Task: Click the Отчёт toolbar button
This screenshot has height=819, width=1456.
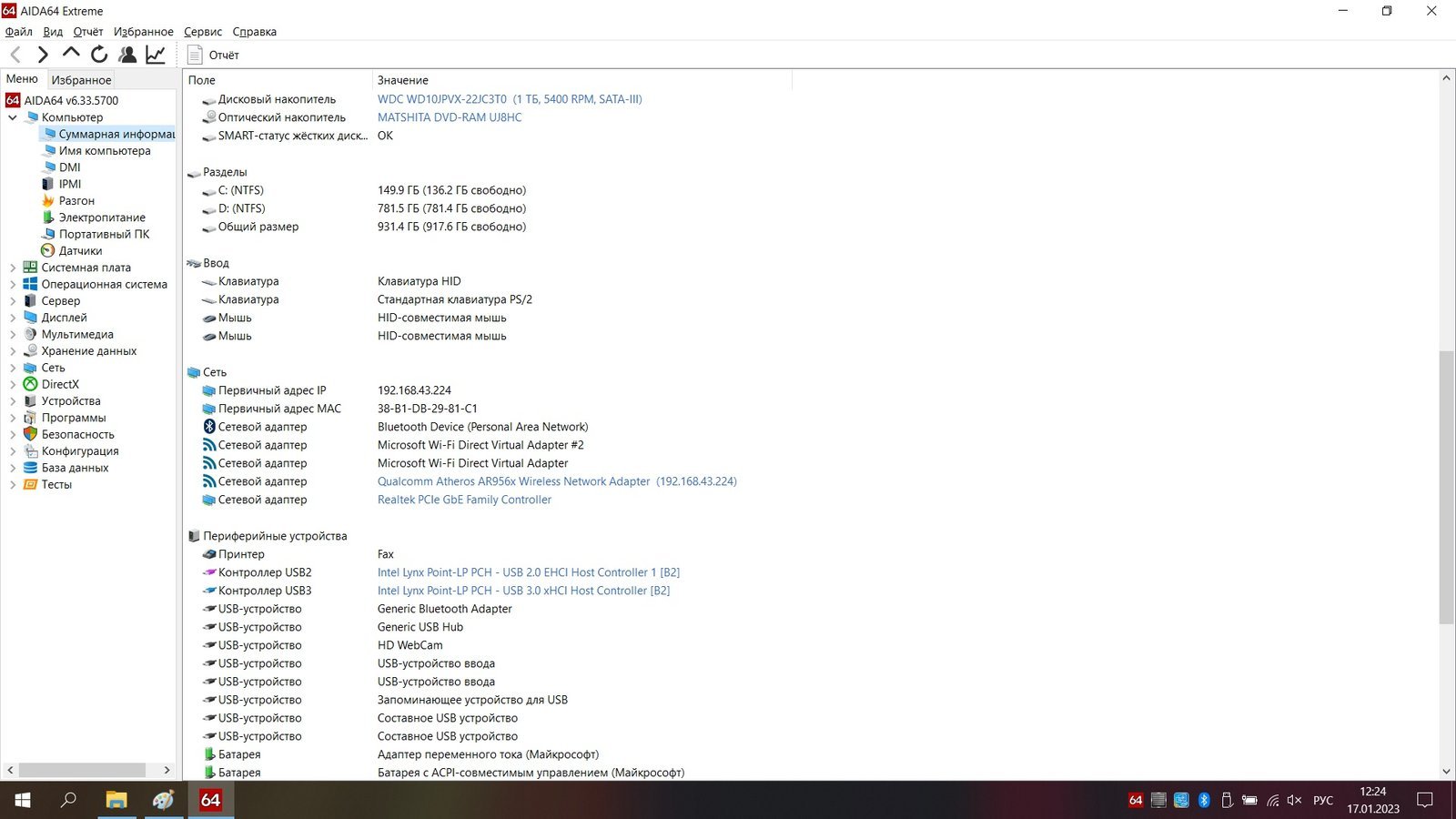Action: 214,55
